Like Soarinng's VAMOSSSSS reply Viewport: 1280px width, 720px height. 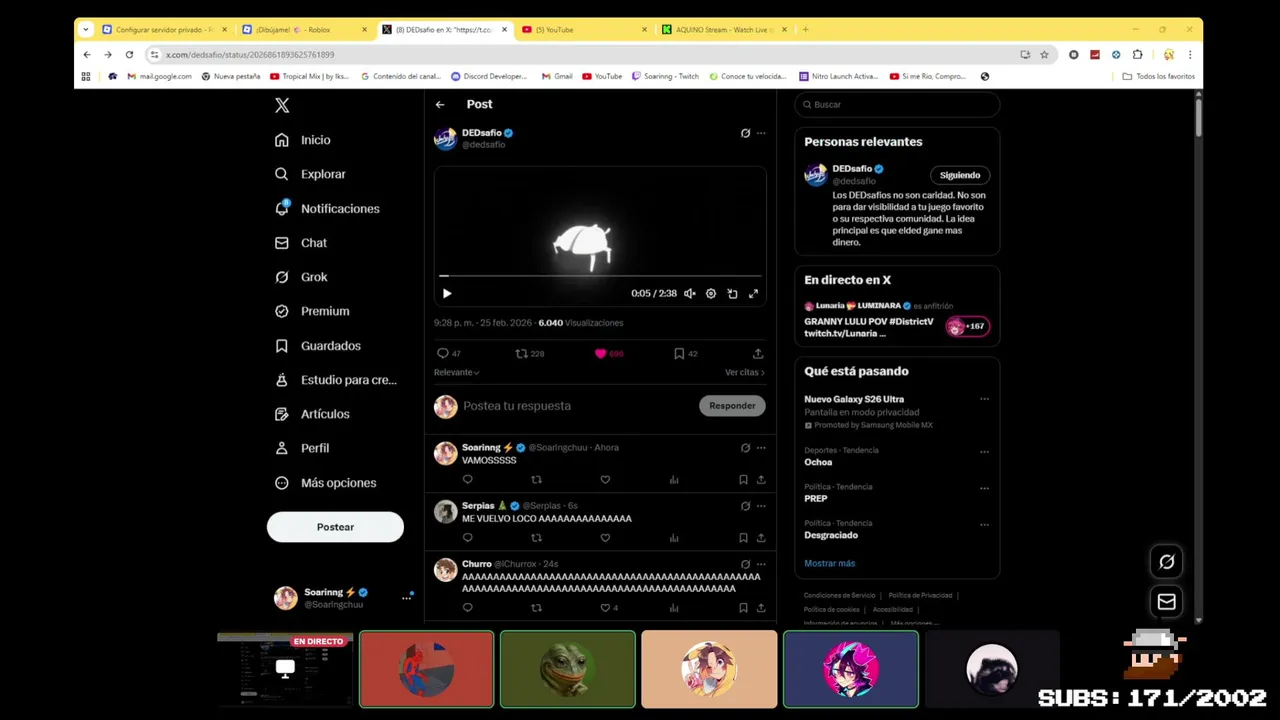click(605, 480)
